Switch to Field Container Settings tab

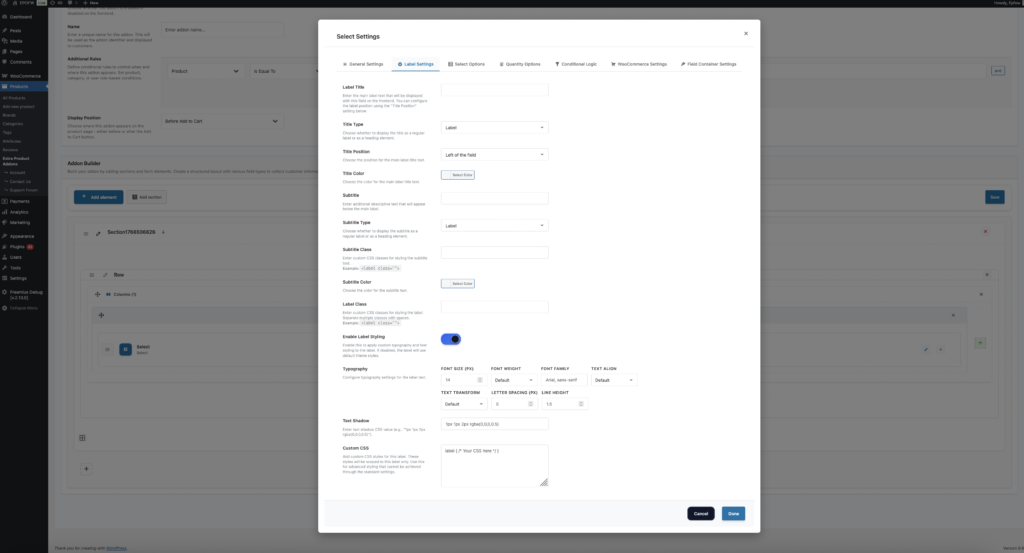(708, 64)
